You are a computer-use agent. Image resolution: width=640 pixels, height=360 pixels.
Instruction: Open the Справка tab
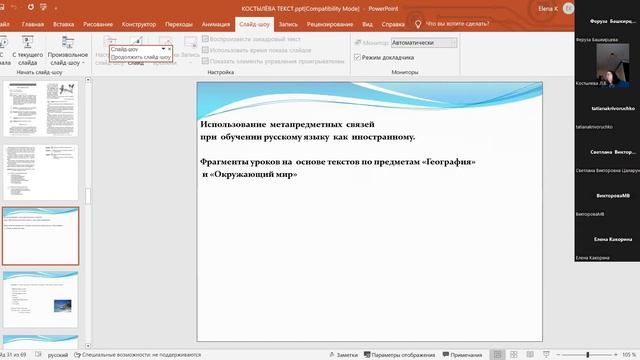393,24
